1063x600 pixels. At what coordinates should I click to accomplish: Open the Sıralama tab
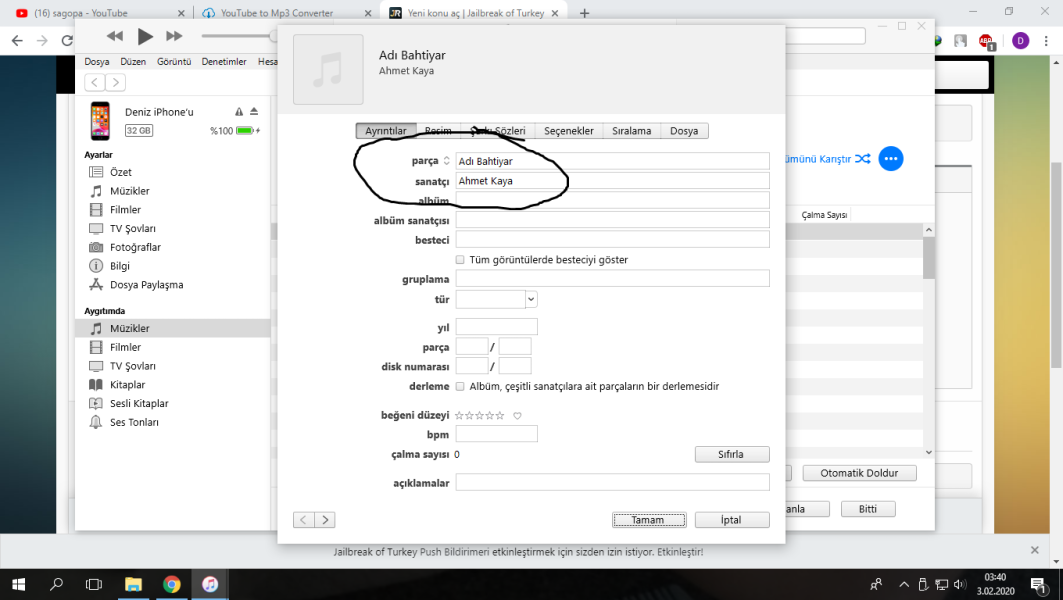tap(631, 131)
